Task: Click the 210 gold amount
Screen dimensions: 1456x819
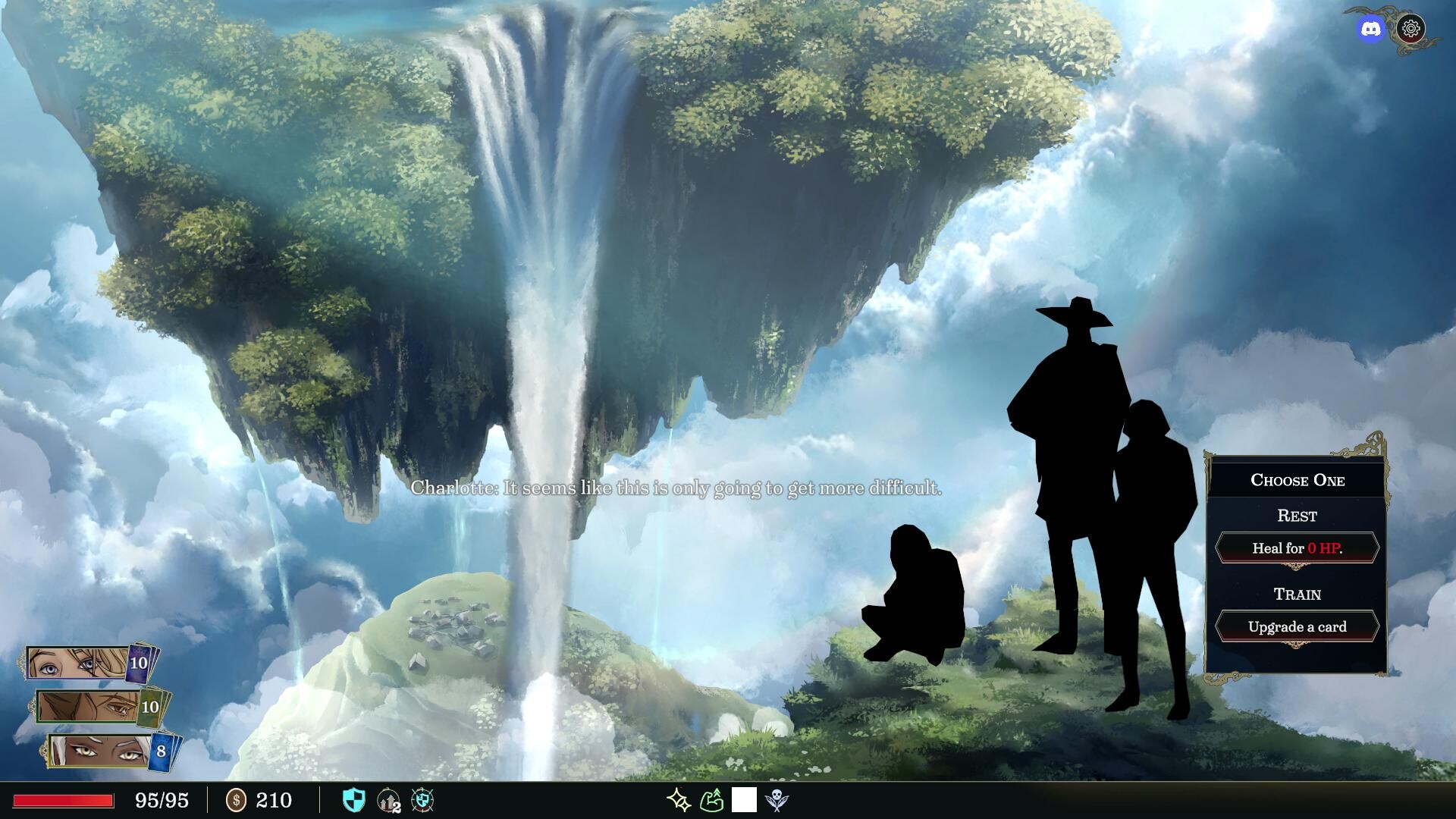Action: click(x=274, y=800)
